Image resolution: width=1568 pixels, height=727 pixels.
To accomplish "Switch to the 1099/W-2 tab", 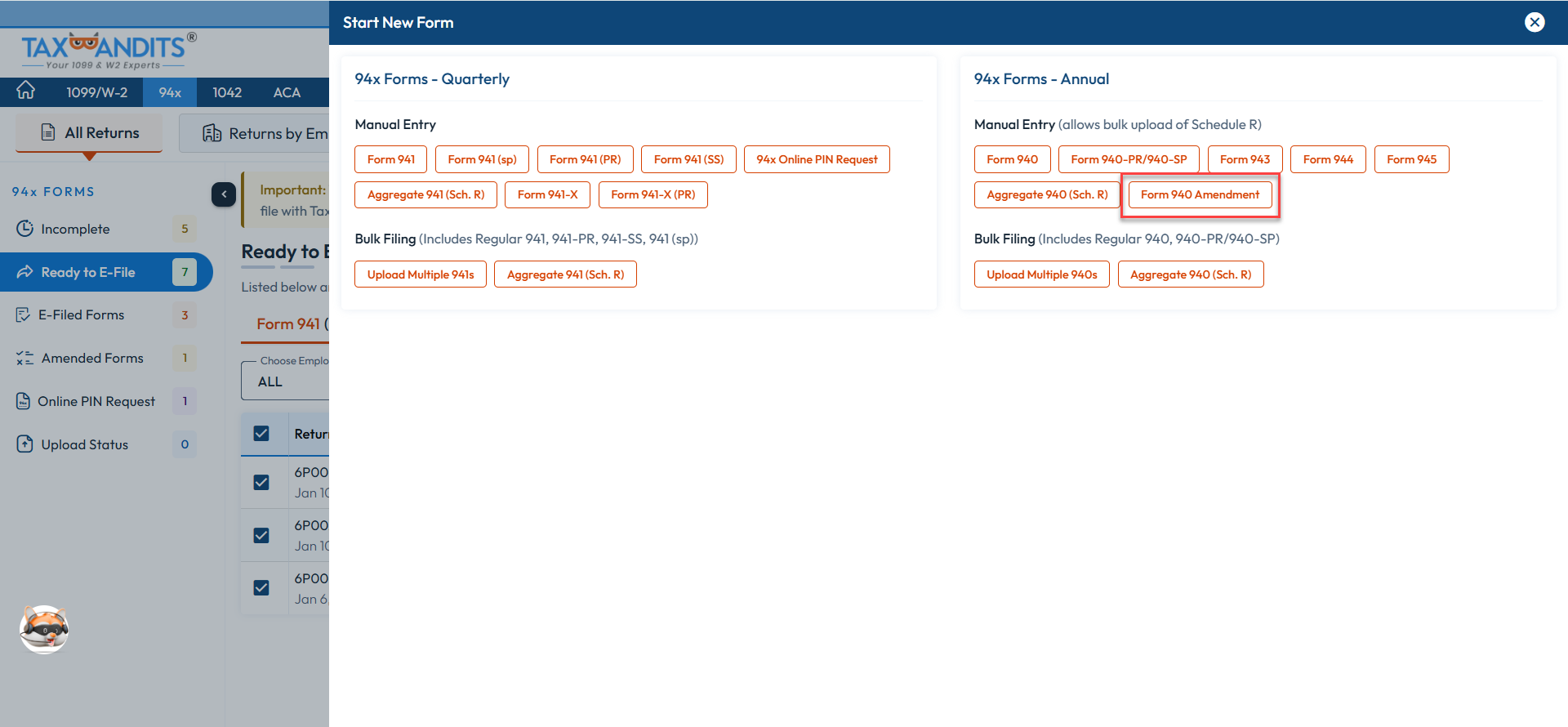I will [x=97, y=92].
